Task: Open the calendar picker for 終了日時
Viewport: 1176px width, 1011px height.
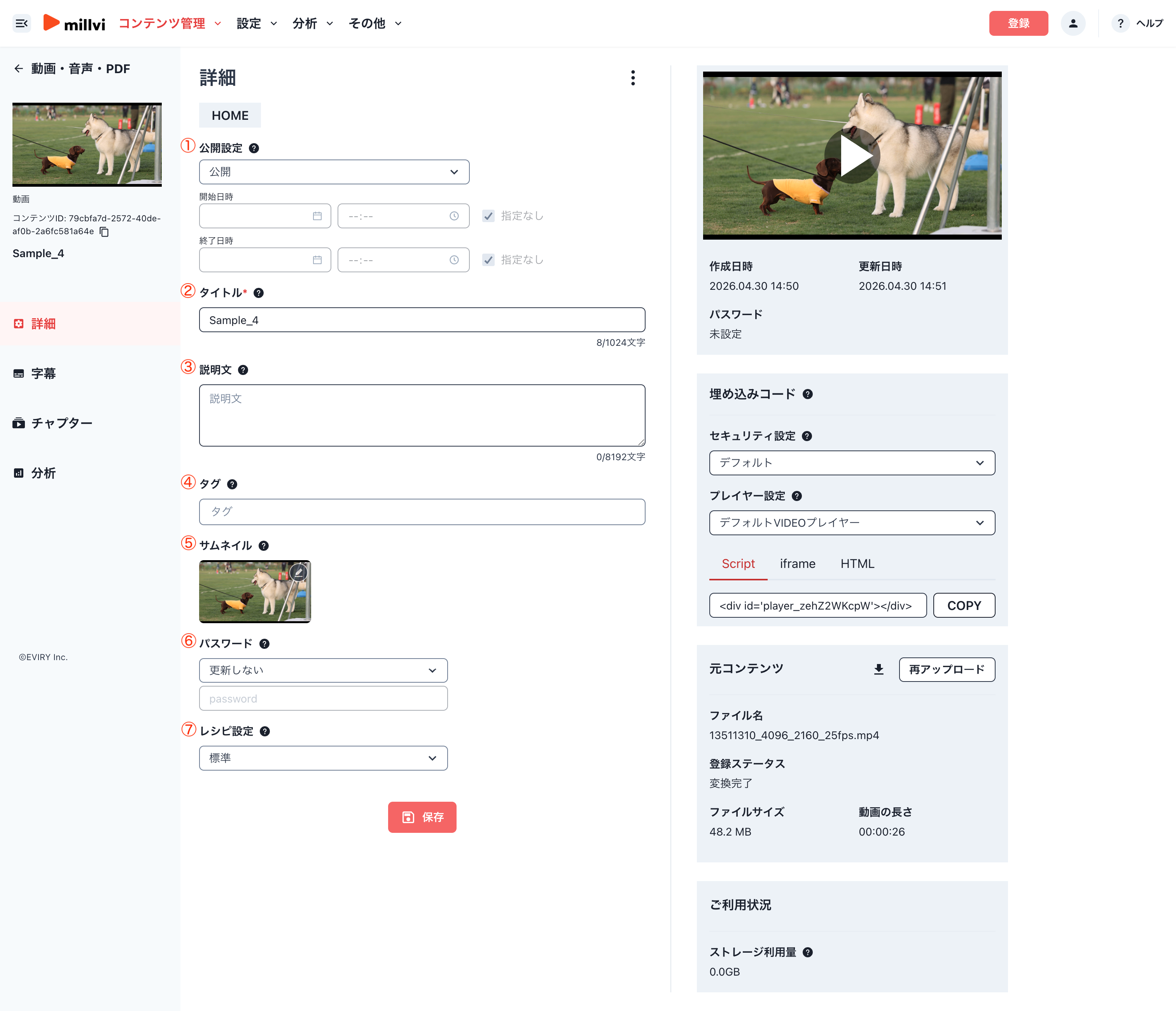Action: 317,260
